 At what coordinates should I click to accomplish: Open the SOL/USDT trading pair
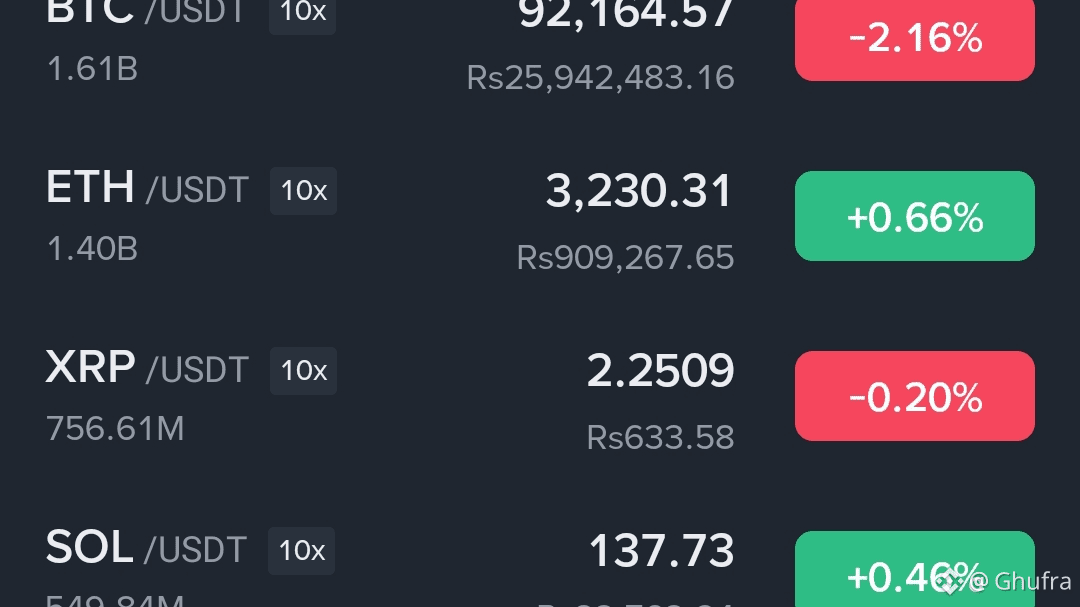[x=540, y=565]
